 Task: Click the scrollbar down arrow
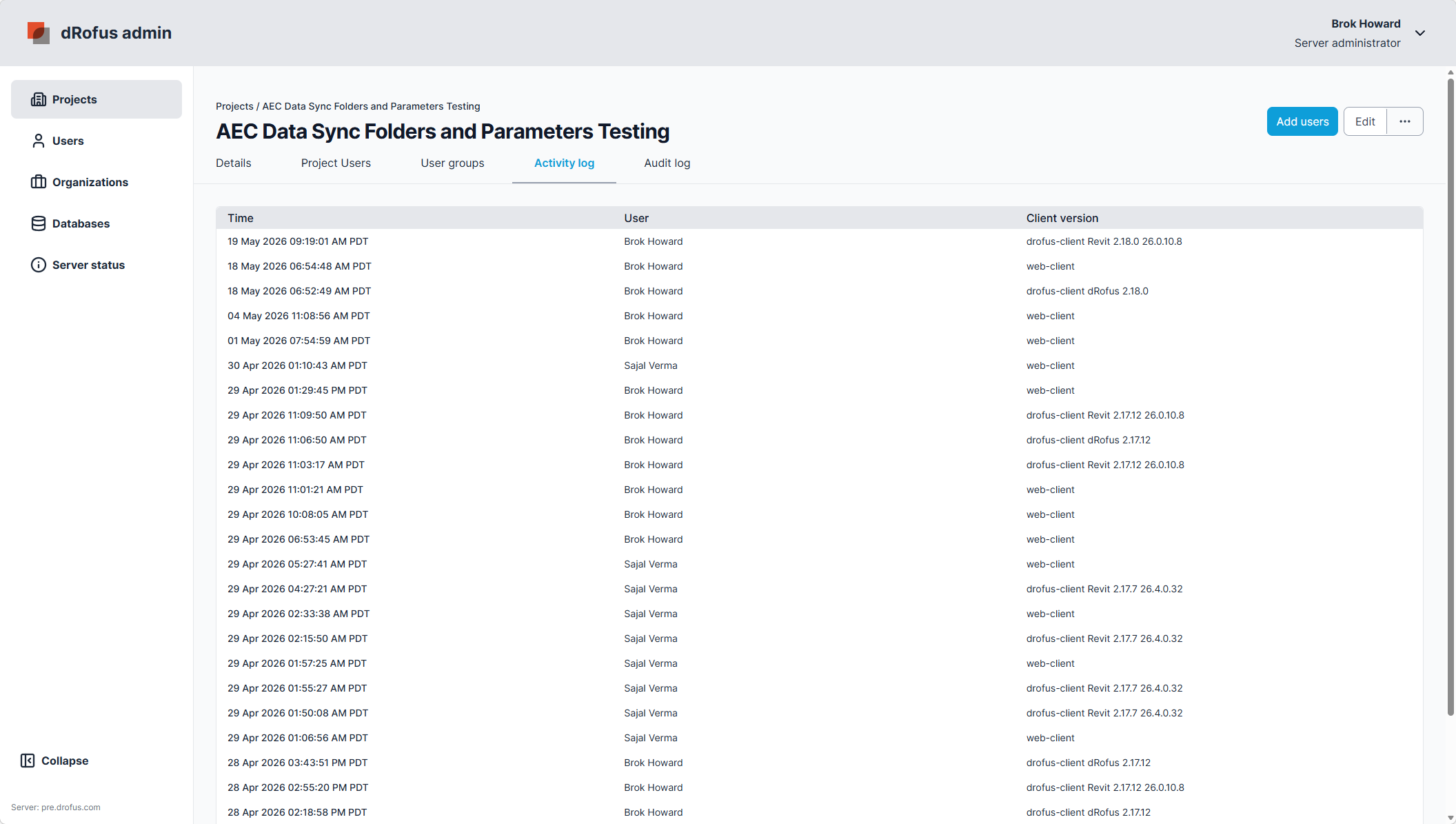[x=1450, y=818]
